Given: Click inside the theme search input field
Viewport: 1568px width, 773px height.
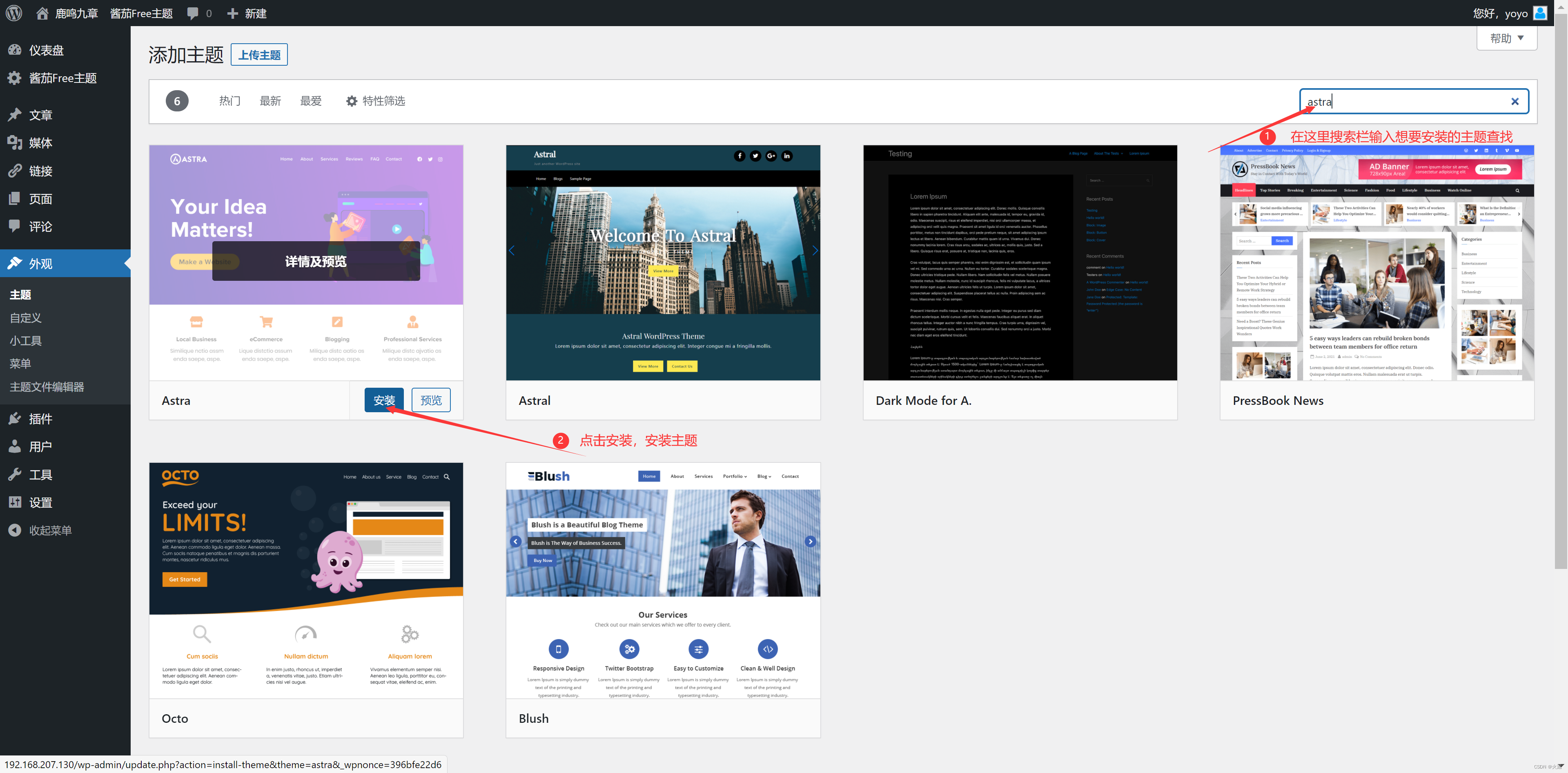Looking at the screenshot, I should [x=1400, y=100].
